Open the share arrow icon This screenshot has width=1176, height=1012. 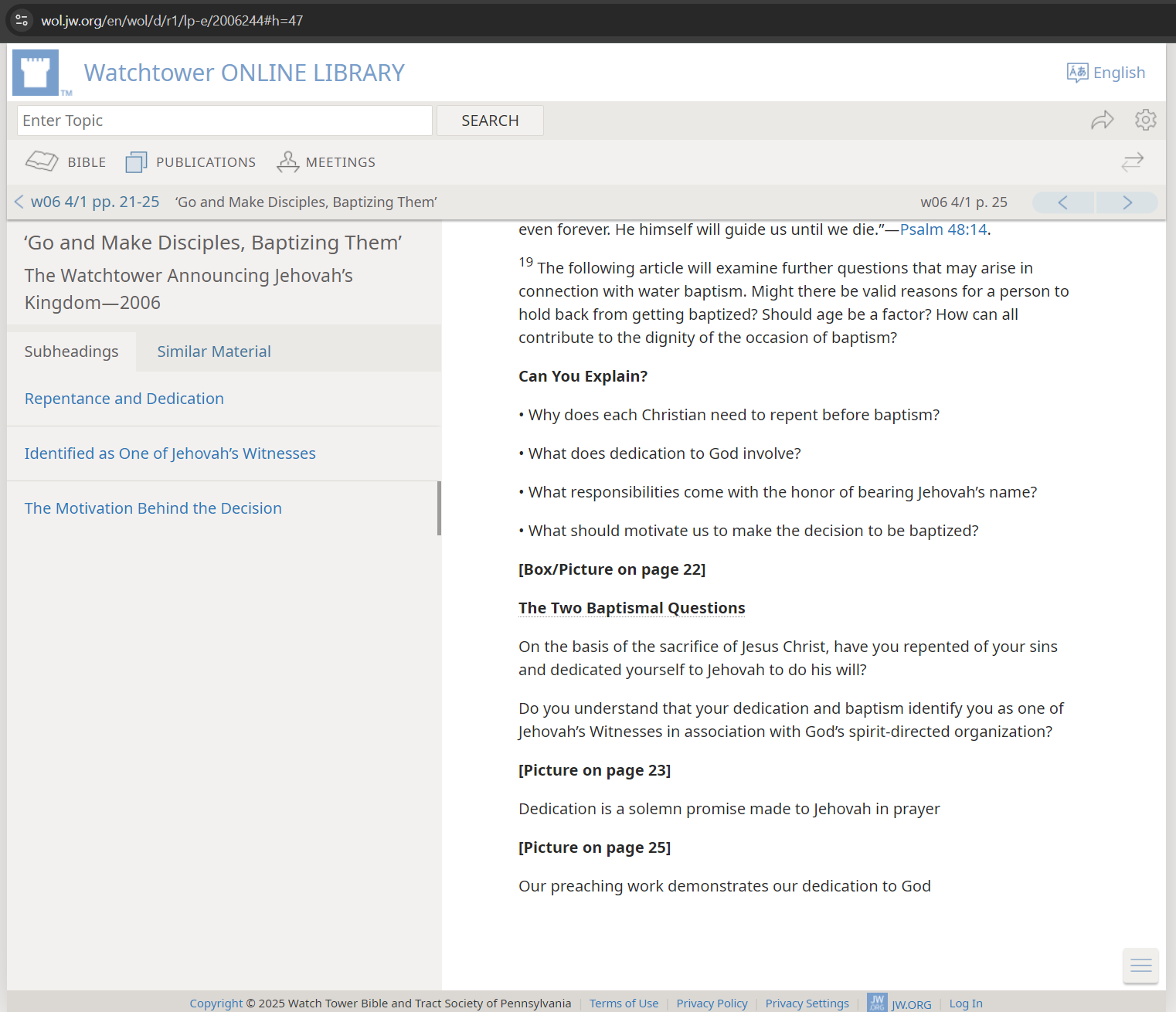[1102, 121]
